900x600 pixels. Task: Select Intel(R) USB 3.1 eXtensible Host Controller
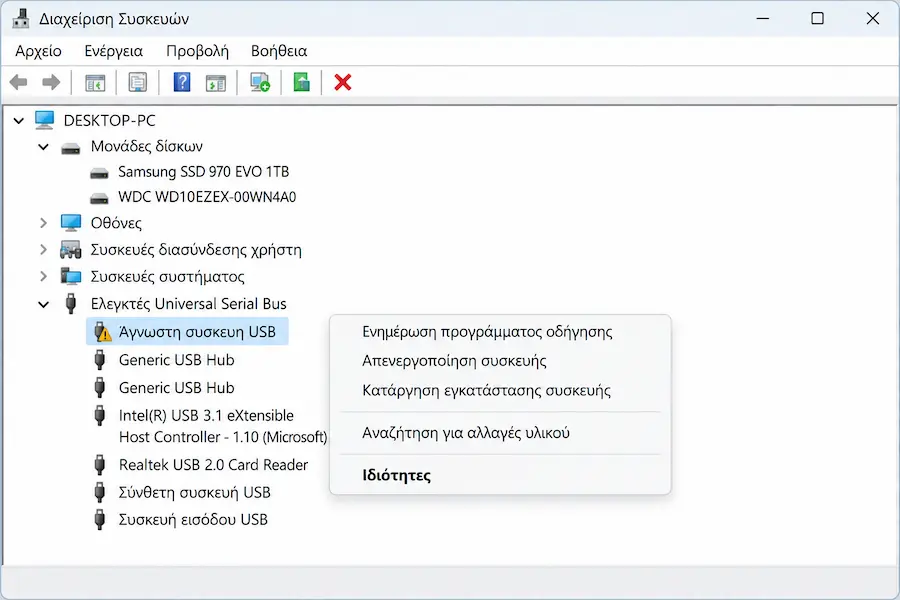point(223,426)
